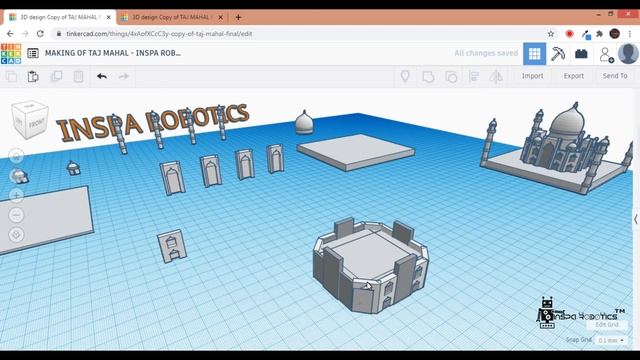Click the Align tool icon
This screenshot has width=640, height=360.
[474, 76]
